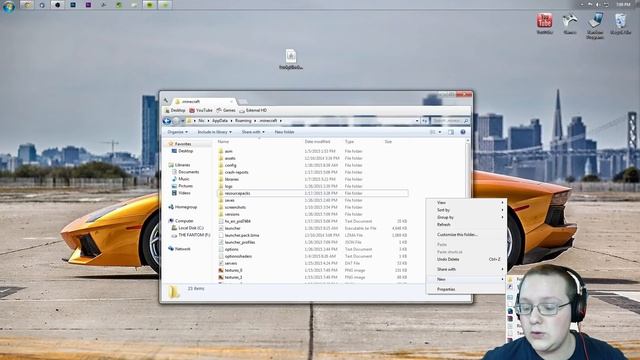The image size is (640, 360).
Task: Select the assets folder
Action: tap(230, 158)
